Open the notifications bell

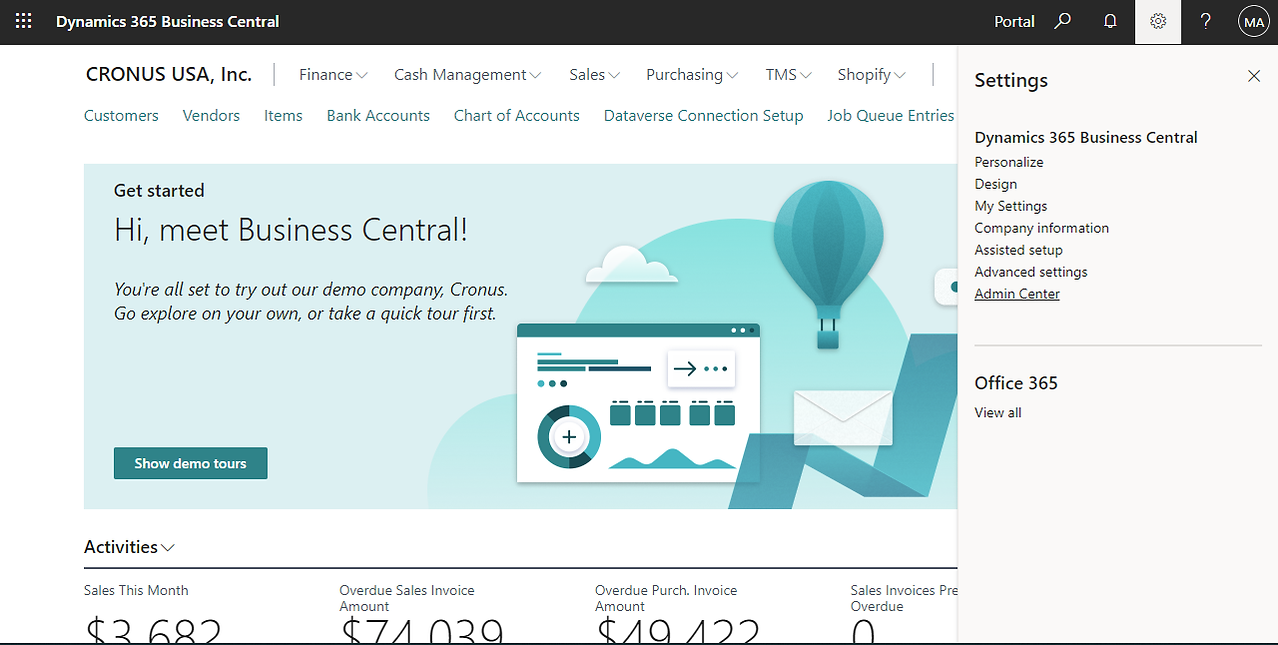coord(1110,21)
